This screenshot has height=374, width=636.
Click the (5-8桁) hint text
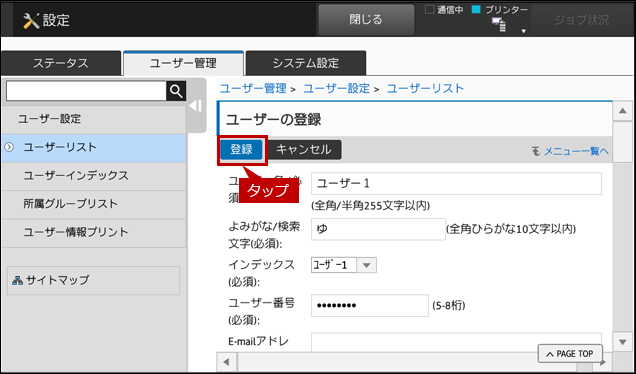(x=449, y=305)
